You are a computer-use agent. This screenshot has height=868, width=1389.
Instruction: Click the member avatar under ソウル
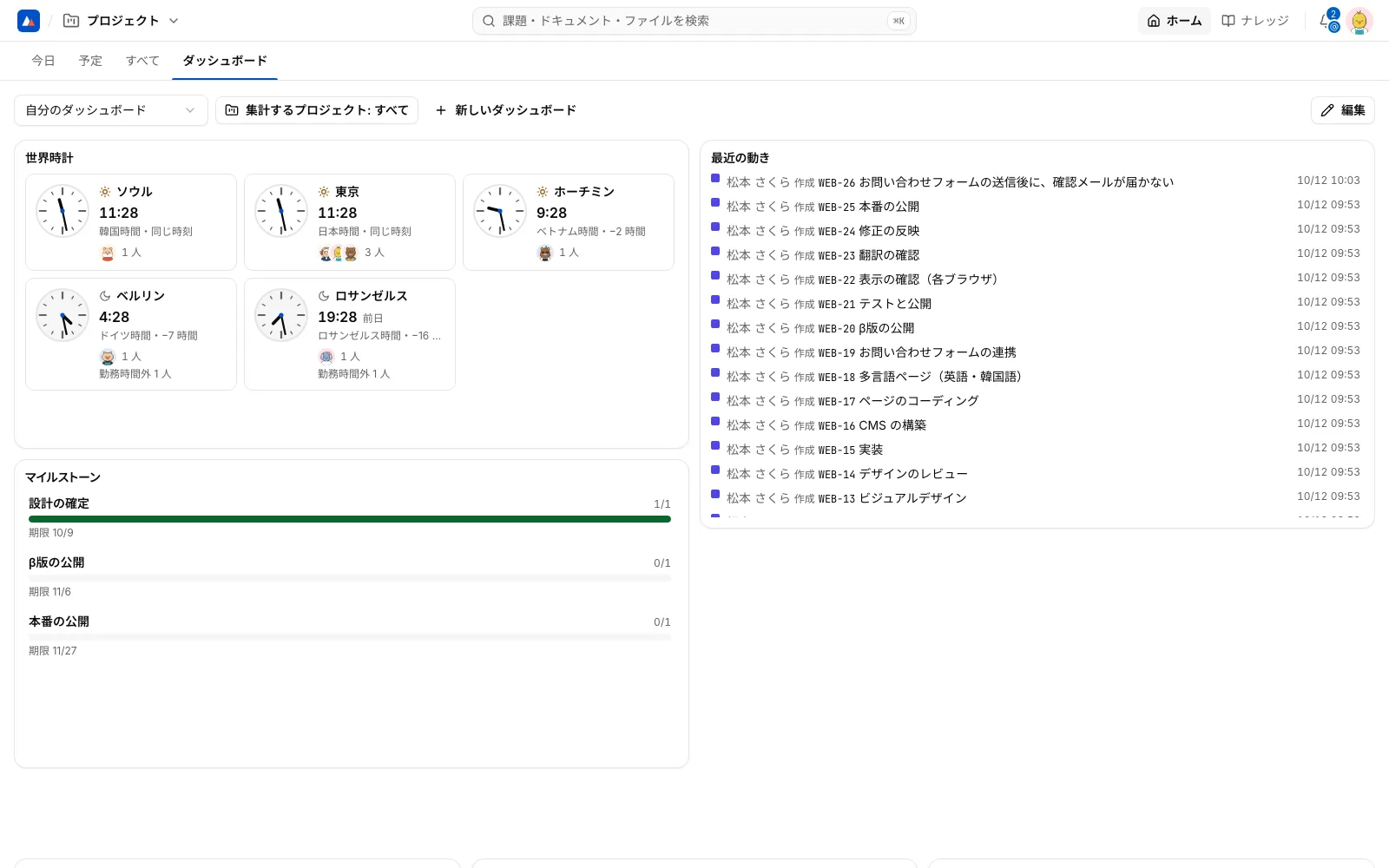[108, 253]
